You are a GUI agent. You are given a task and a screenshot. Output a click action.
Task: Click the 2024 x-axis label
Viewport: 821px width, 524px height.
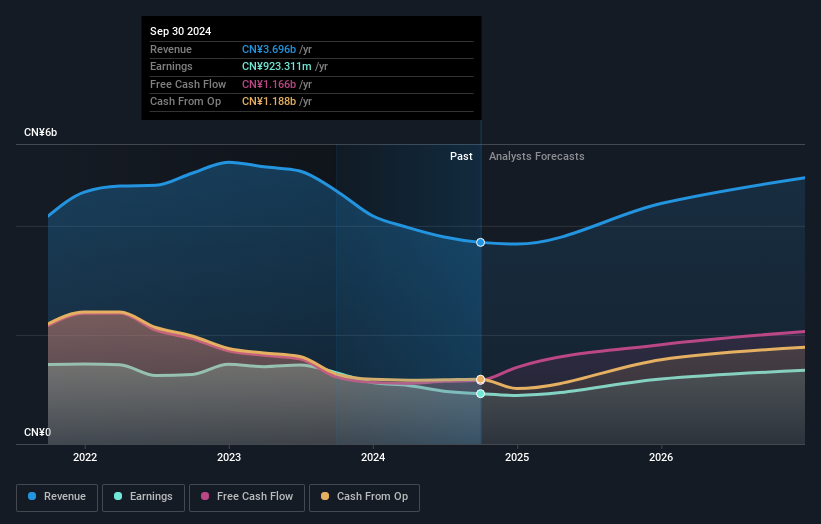tap(373, 458)
